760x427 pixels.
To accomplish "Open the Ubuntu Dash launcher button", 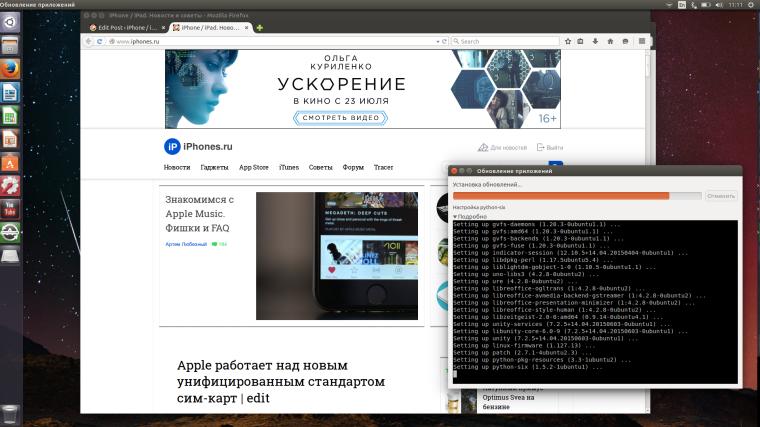I will point(10,22).
